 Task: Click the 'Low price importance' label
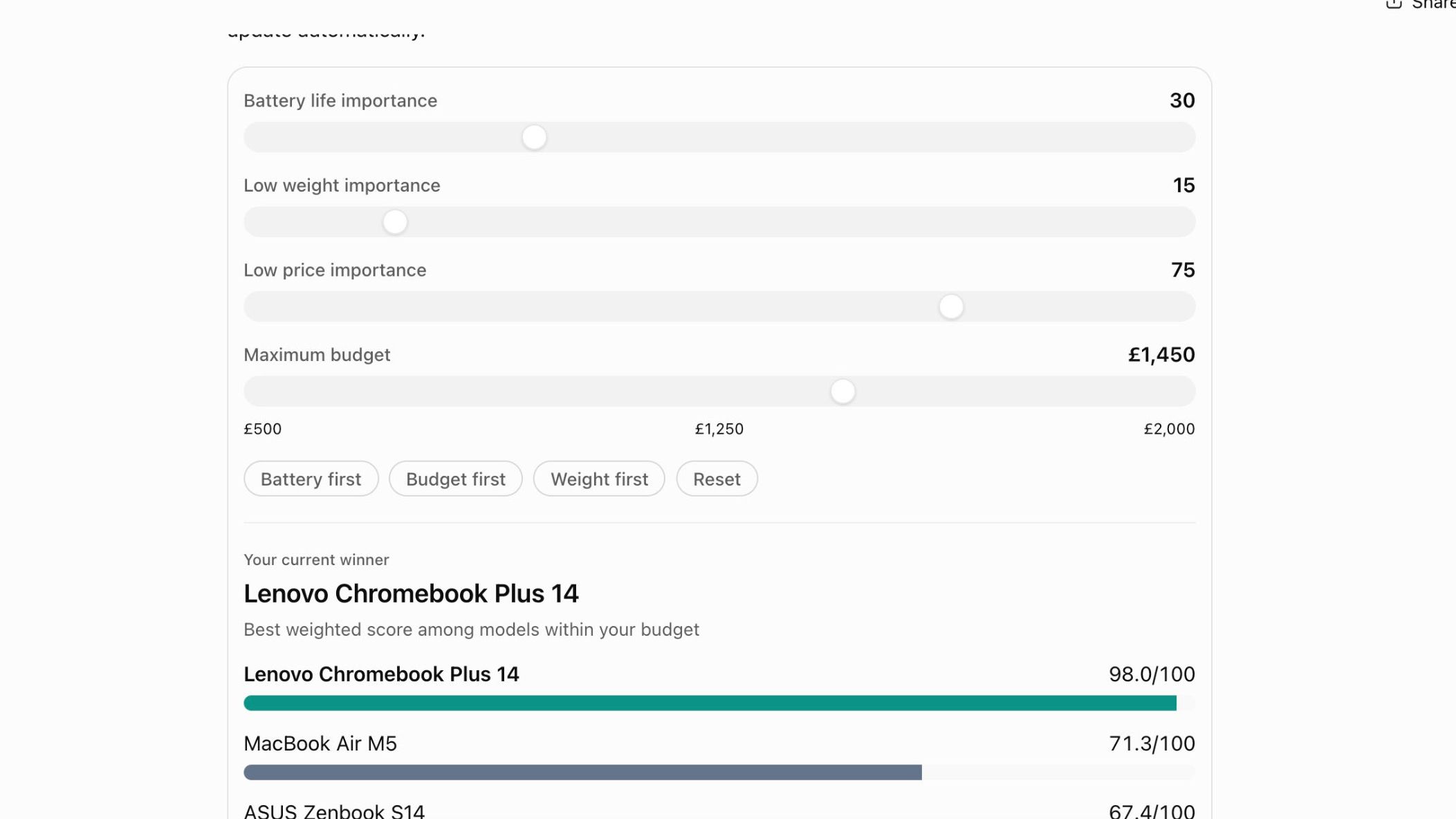click(335, 270)
